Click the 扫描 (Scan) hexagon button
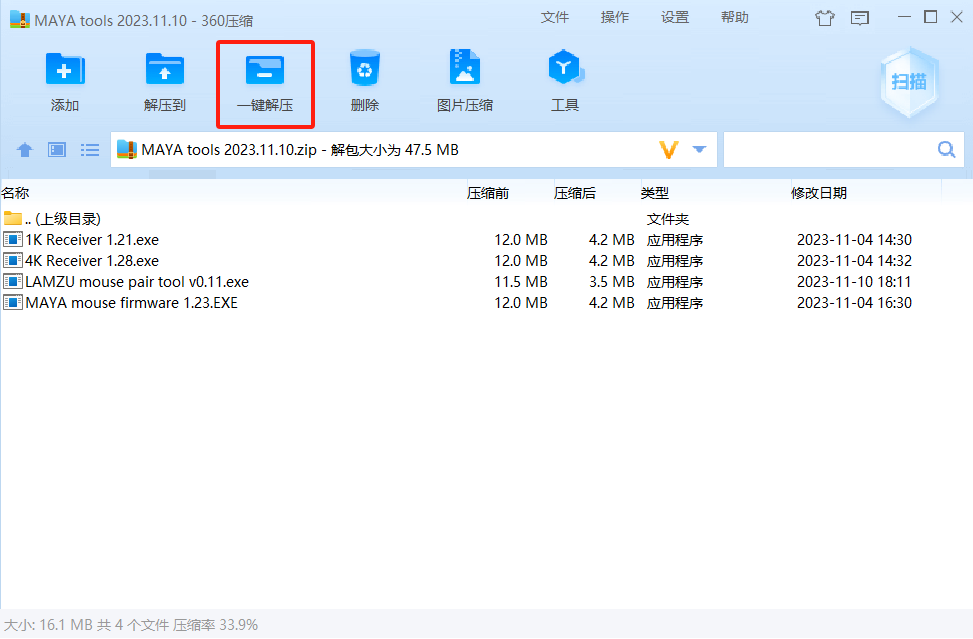 (x=909, y=82)
